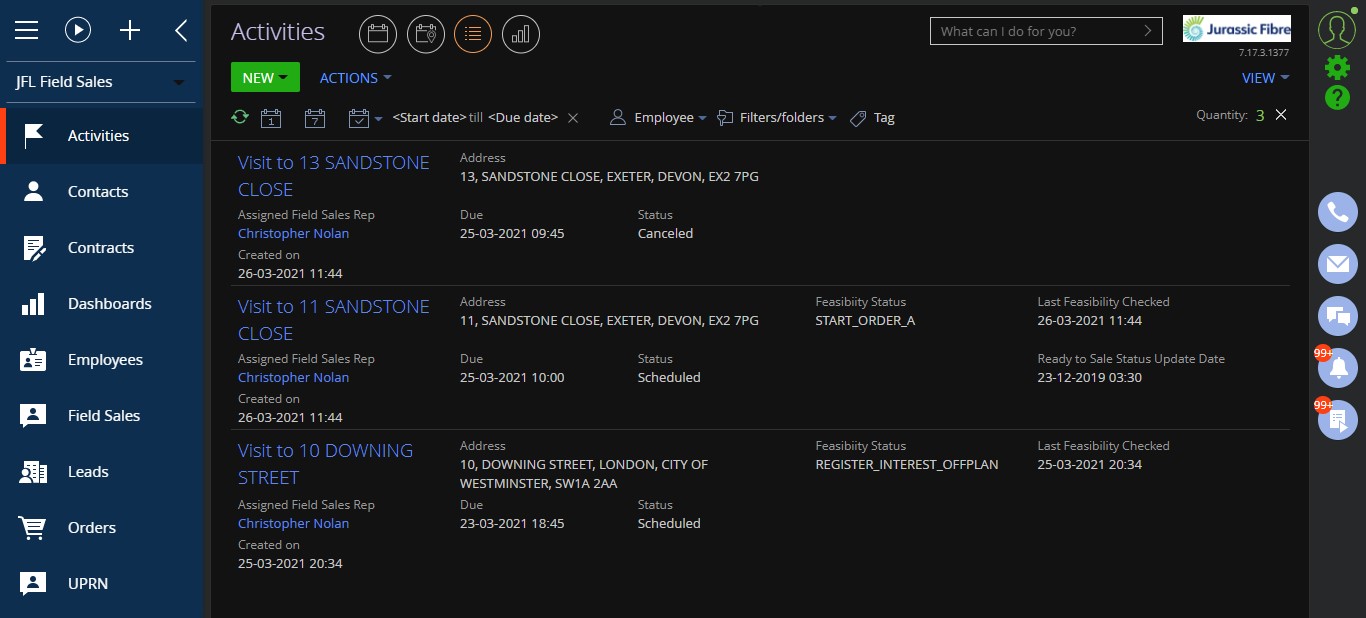Open the Employee filter dropdown
The width and height of the screenshot is (1366, 618).
(658, 117)
